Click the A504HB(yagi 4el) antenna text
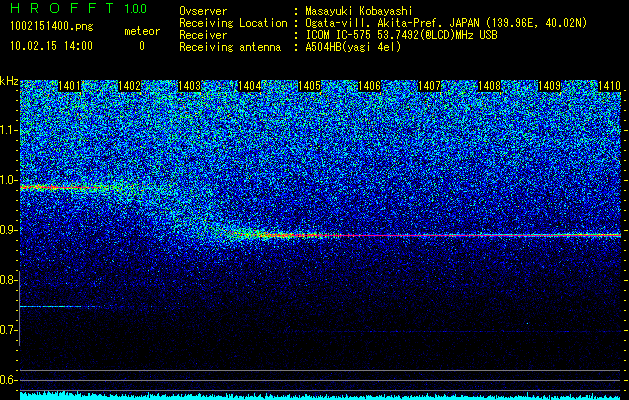Viewport: 629px width, 400px height. pos(353,47)
